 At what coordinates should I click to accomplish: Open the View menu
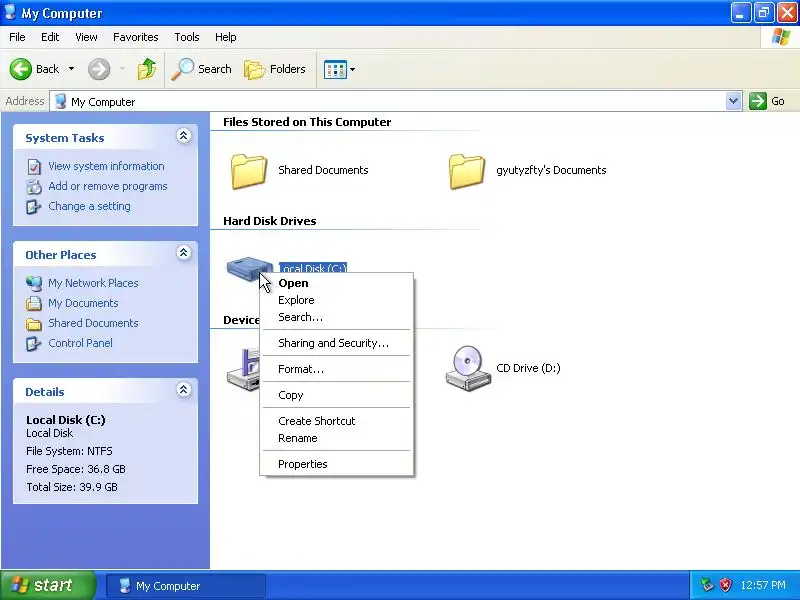click(86, 37)
